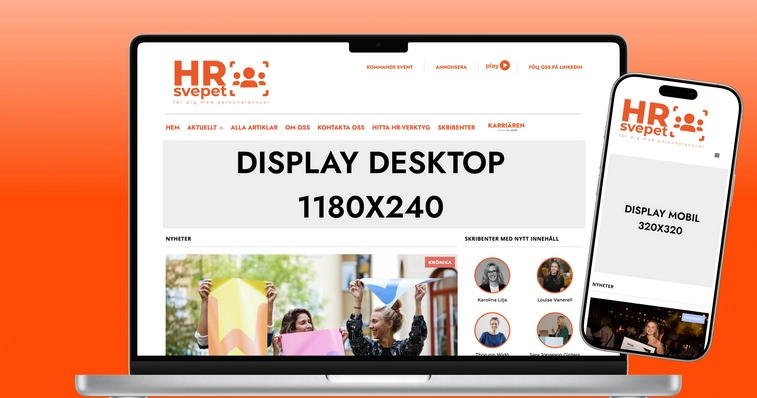Click the people icon in laptop logo

(x=249, y=78)
